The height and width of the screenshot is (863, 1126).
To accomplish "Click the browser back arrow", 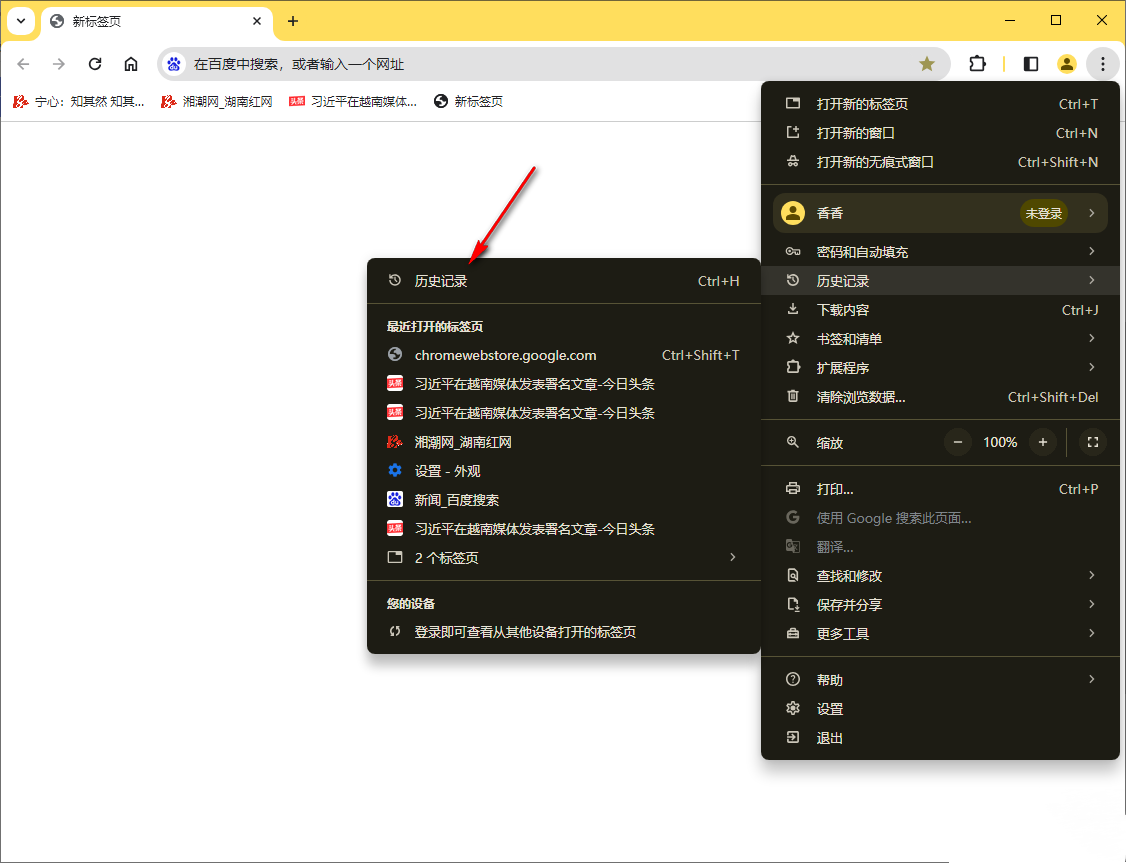I will pyautogui.click(x=23, y=64).
